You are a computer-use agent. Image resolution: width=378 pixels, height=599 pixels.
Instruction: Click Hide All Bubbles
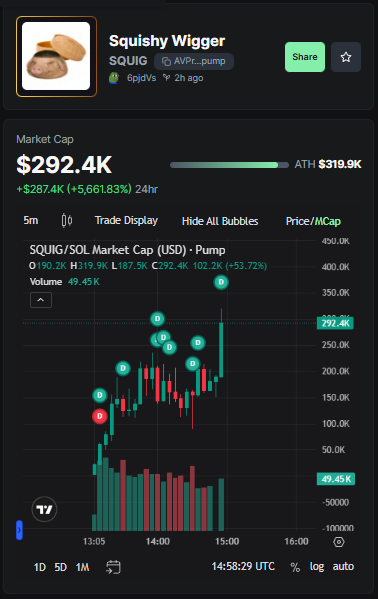click(x=220, y=221)
